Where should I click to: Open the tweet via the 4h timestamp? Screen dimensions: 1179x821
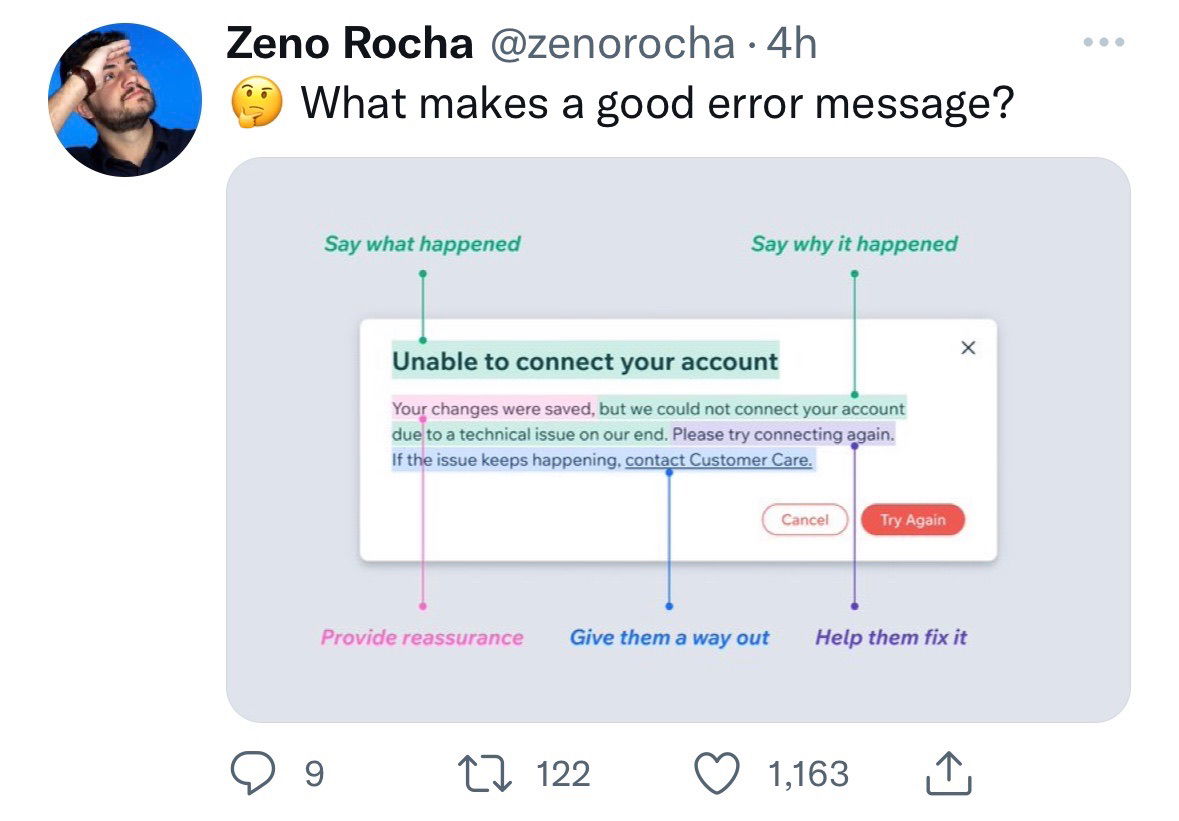coord(790,44)
